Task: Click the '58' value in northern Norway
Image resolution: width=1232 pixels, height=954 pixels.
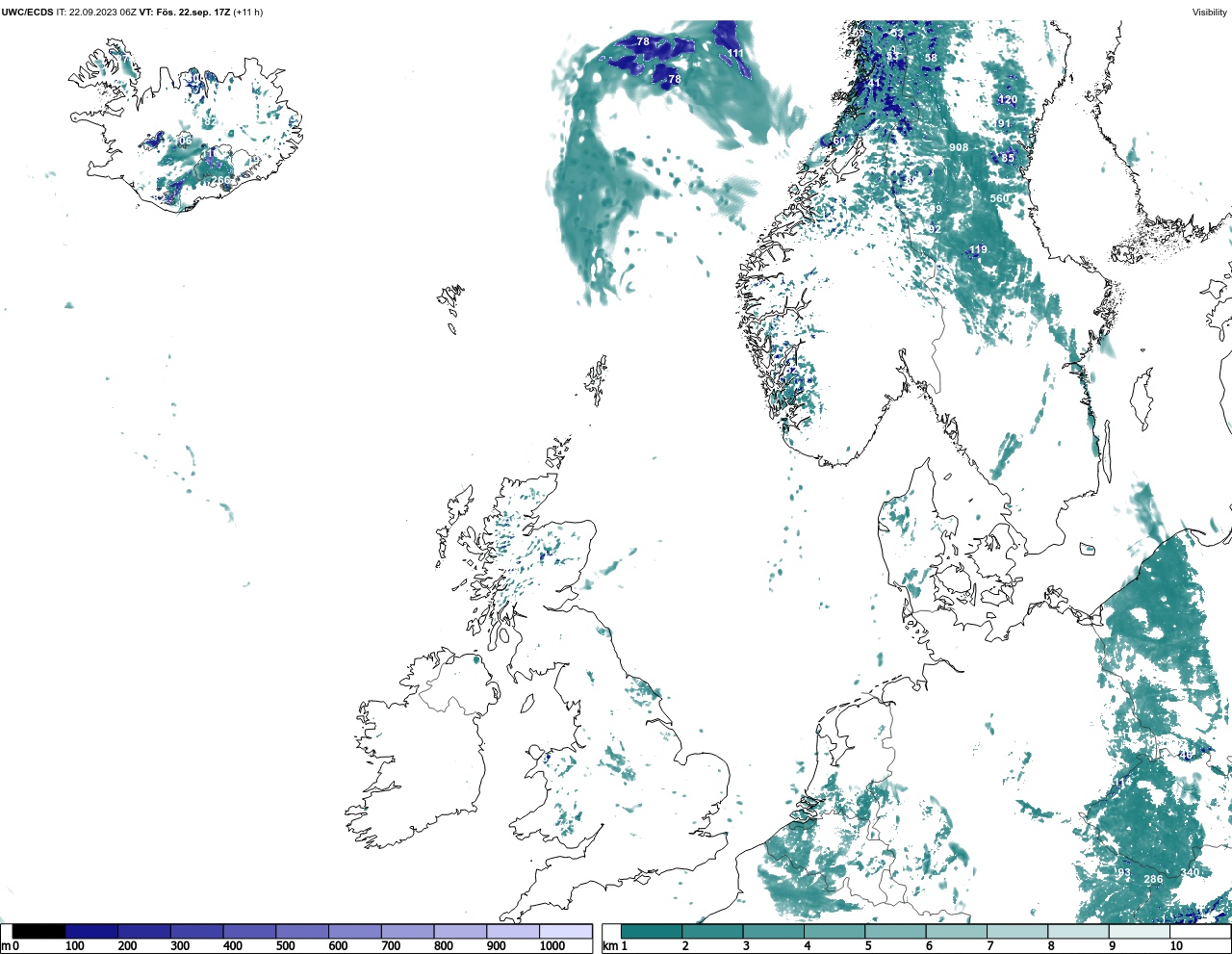Action: [x=931, y=58]
